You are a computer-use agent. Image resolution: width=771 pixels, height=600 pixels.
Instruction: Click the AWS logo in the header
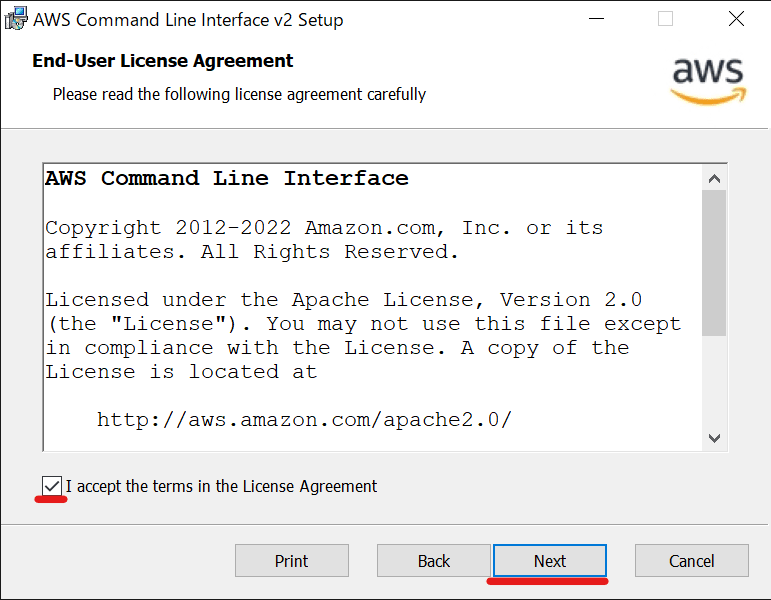tap(708, 81)
